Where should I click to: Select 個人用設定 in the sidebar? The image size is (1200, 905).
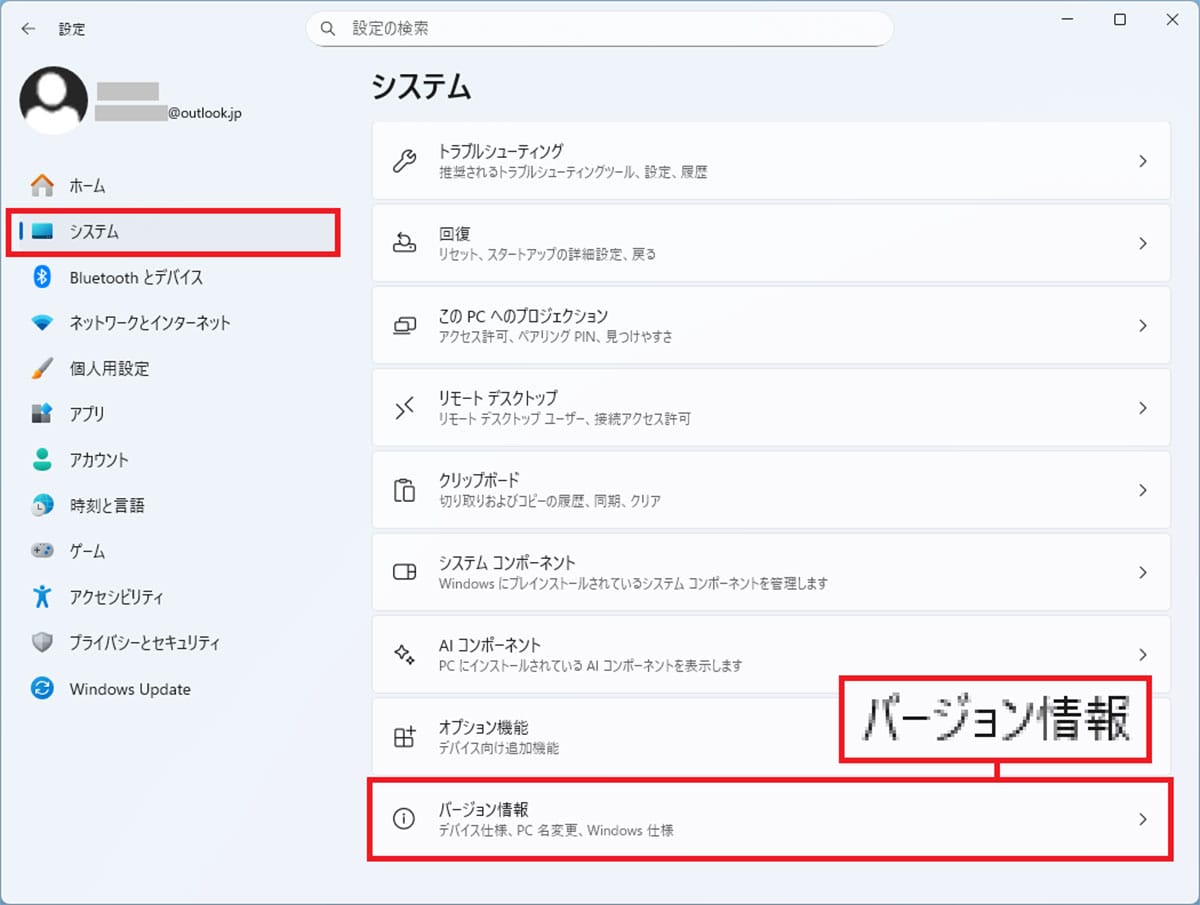point(109,369)
